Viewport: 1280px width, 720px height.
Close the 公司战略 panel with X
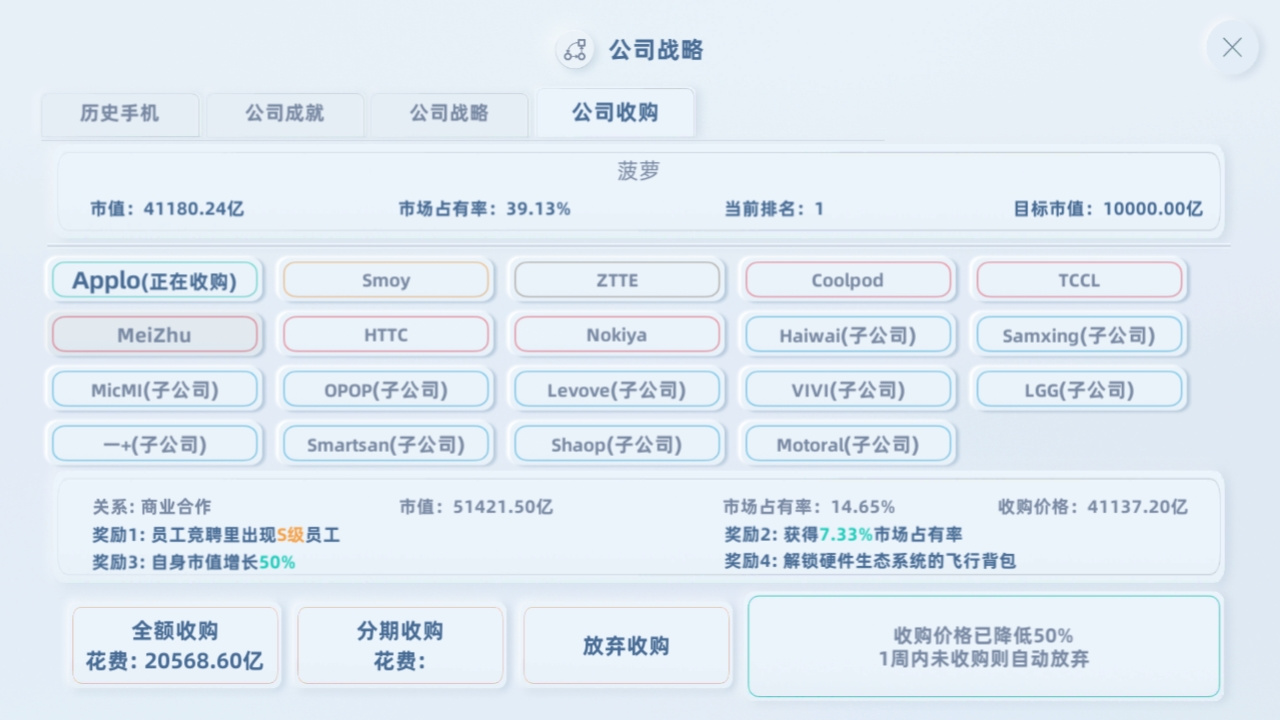(1232, 48)
